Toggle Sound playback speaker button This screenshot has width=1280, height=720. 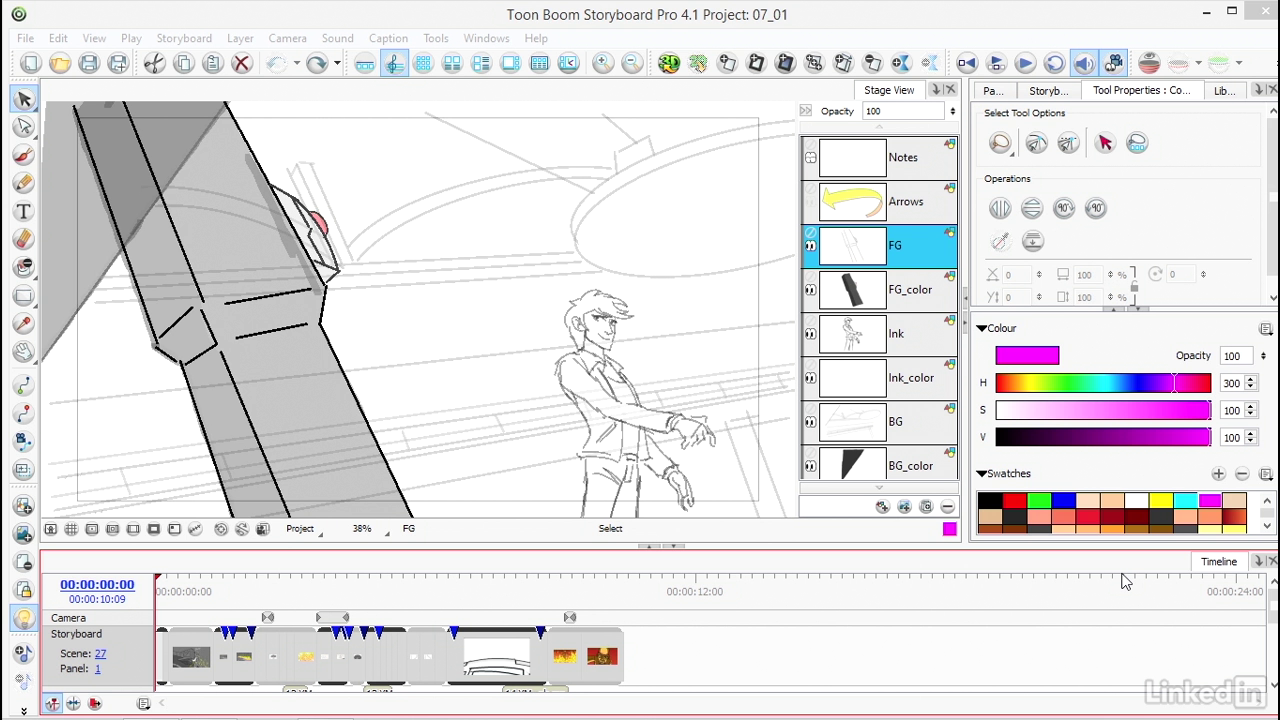[x=1083, y=64]
